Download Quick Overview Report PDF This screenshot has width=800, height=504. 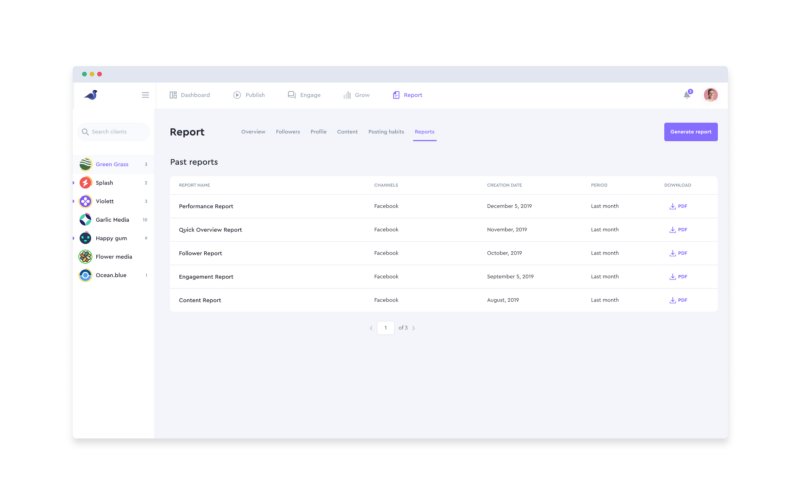(678, 230)
